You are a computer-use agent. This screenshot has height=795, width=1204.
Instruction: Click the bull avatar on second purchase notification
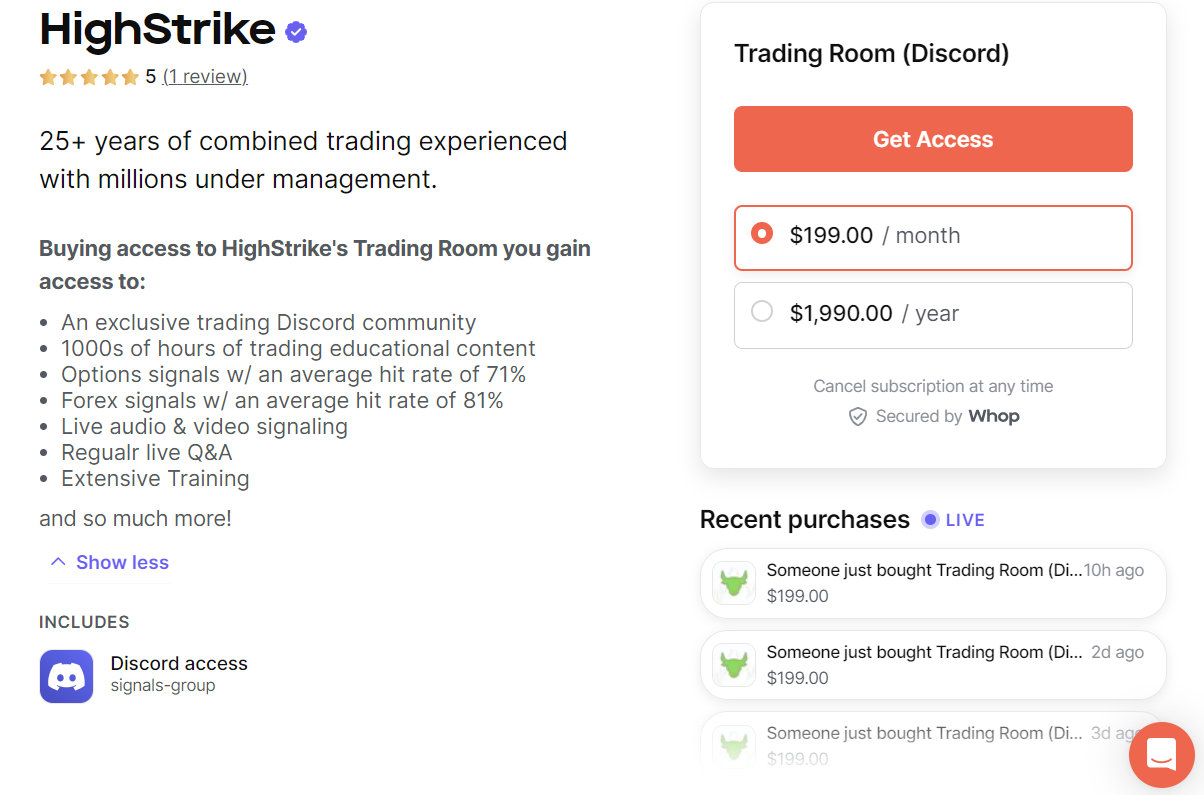pyautogui.click(x=733, y=664)
